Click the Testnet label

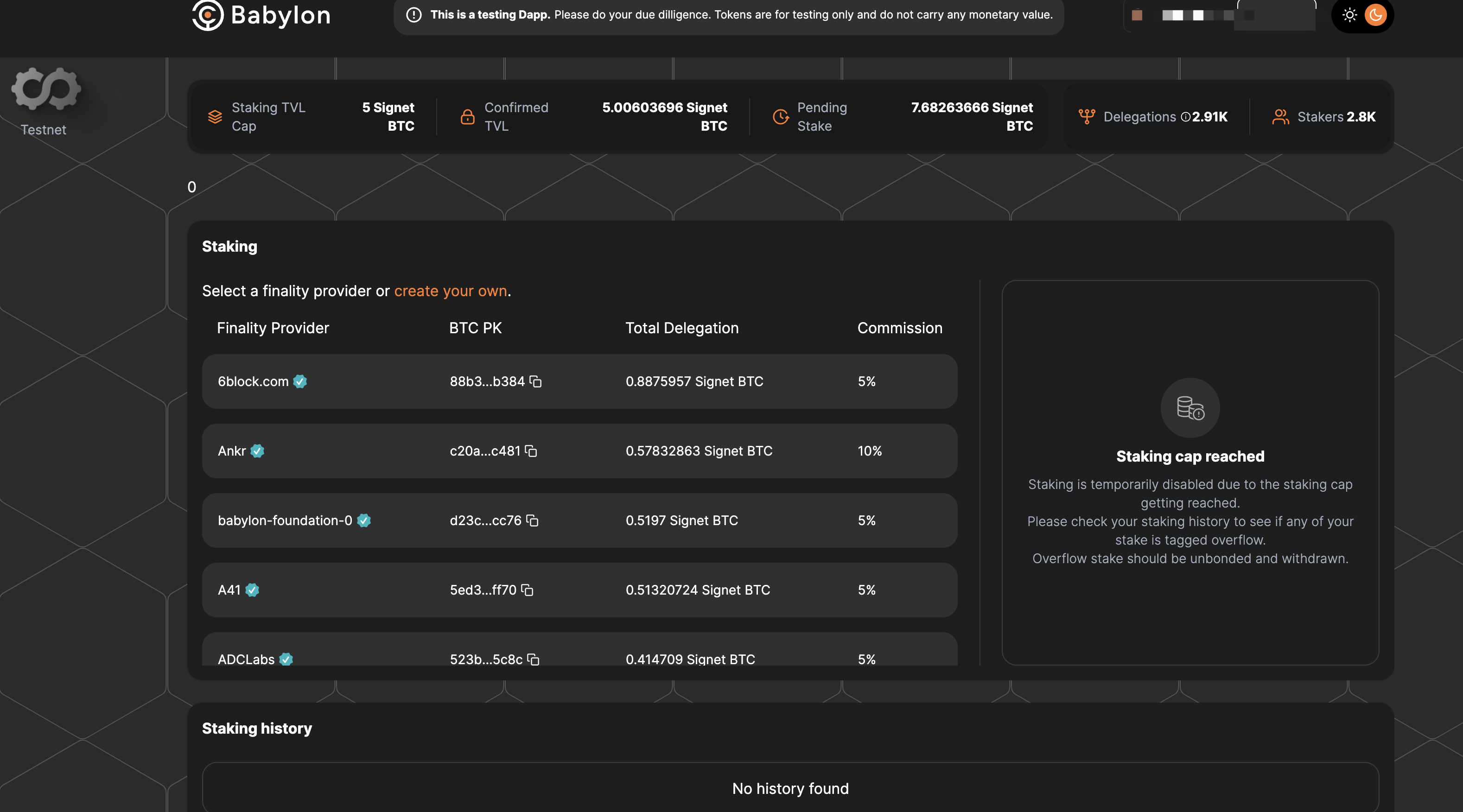point(44,130)
